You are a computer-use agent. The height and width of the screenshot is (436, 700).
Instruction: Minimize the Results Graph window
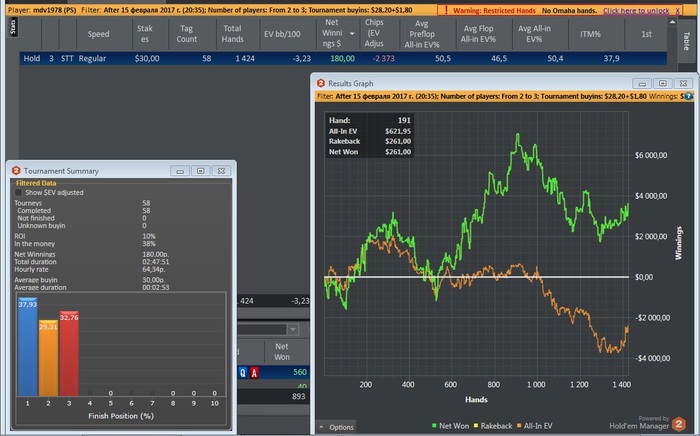(642, 83)
